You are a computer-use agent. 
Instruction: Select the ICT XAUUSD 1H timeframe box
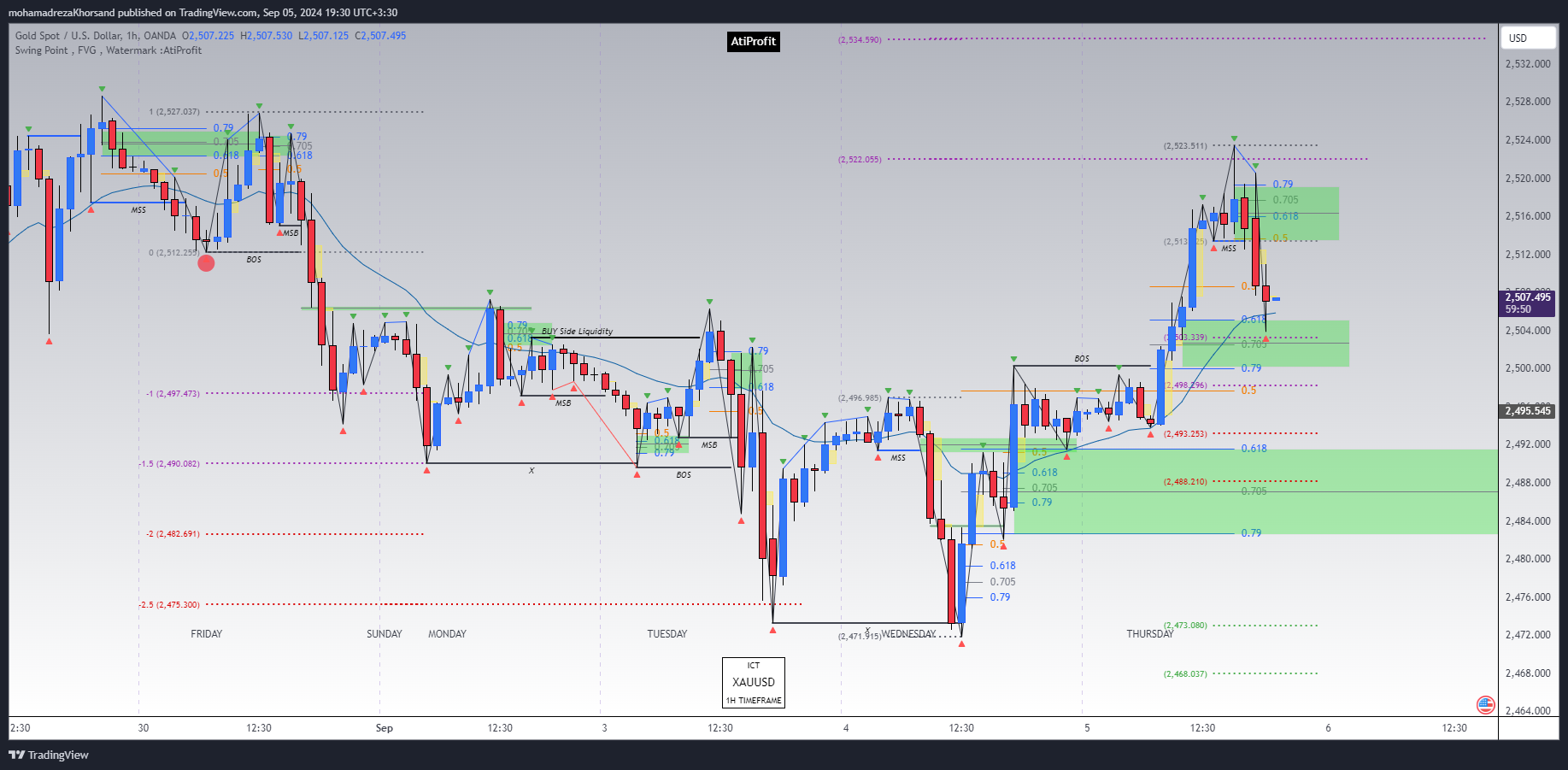click(x=754, y=682)
